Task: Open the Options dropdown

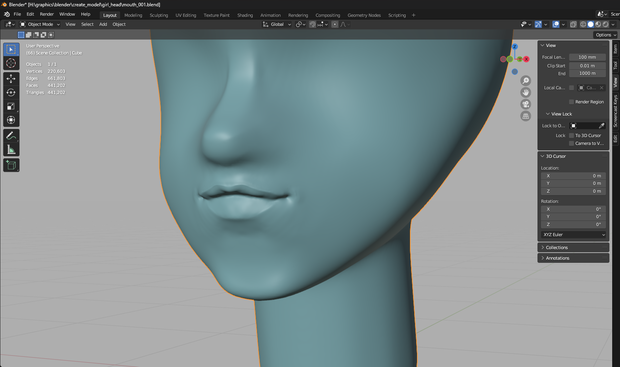Action: click(605, 35)
